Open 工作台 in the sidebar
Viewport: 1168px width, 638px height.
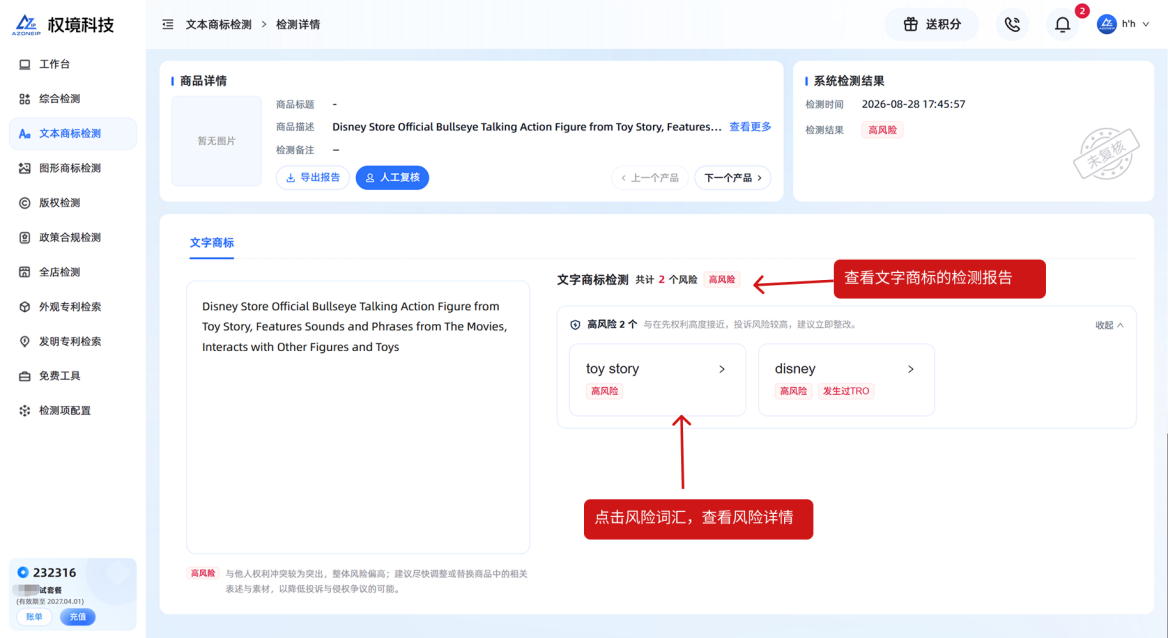tap(72, 64)
